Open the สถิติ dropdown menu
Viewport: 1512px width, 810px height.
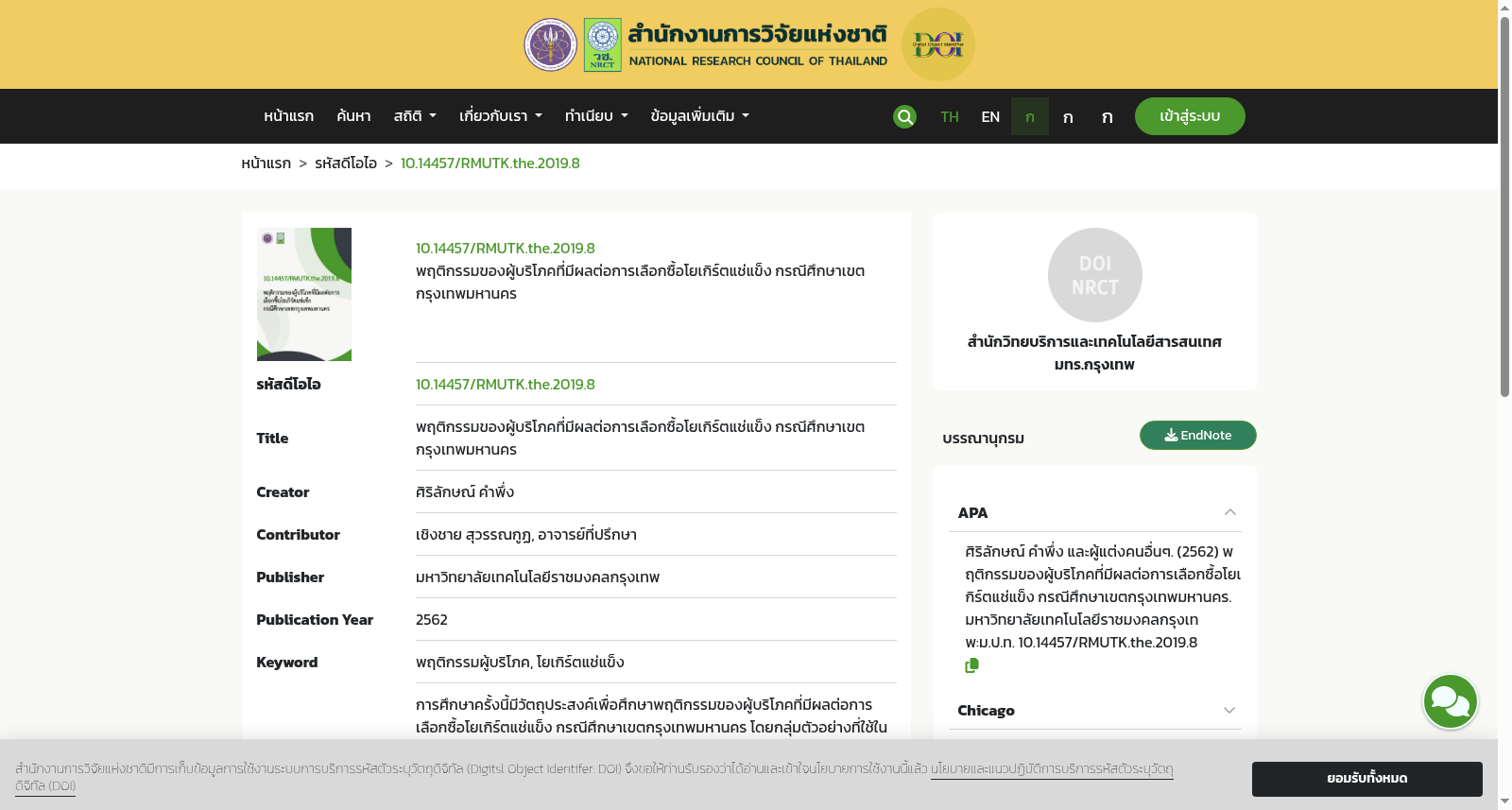click(x=415, y=115)
